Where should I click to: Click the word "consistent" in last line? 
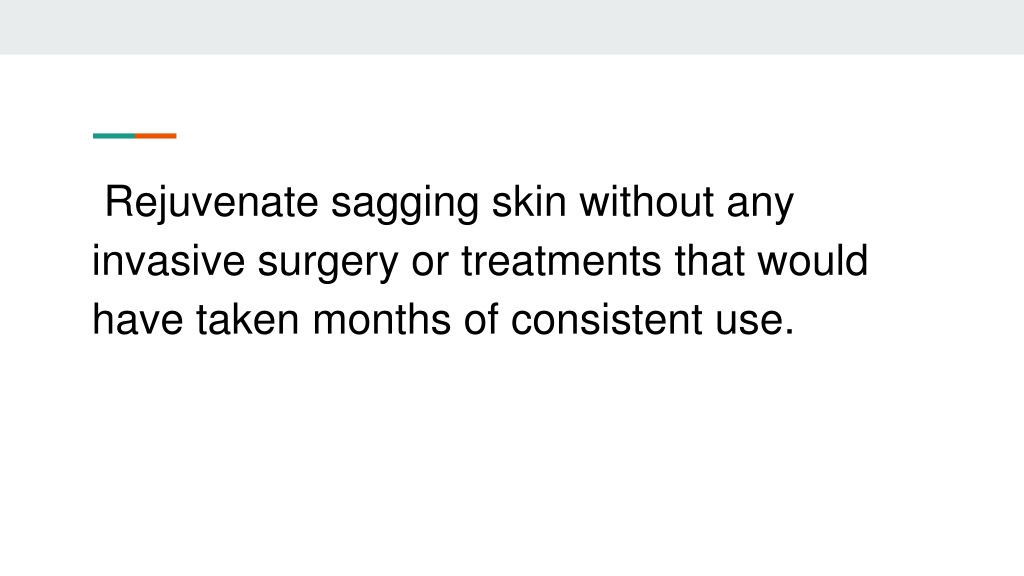pyautogui.click(x=607, y=319)
